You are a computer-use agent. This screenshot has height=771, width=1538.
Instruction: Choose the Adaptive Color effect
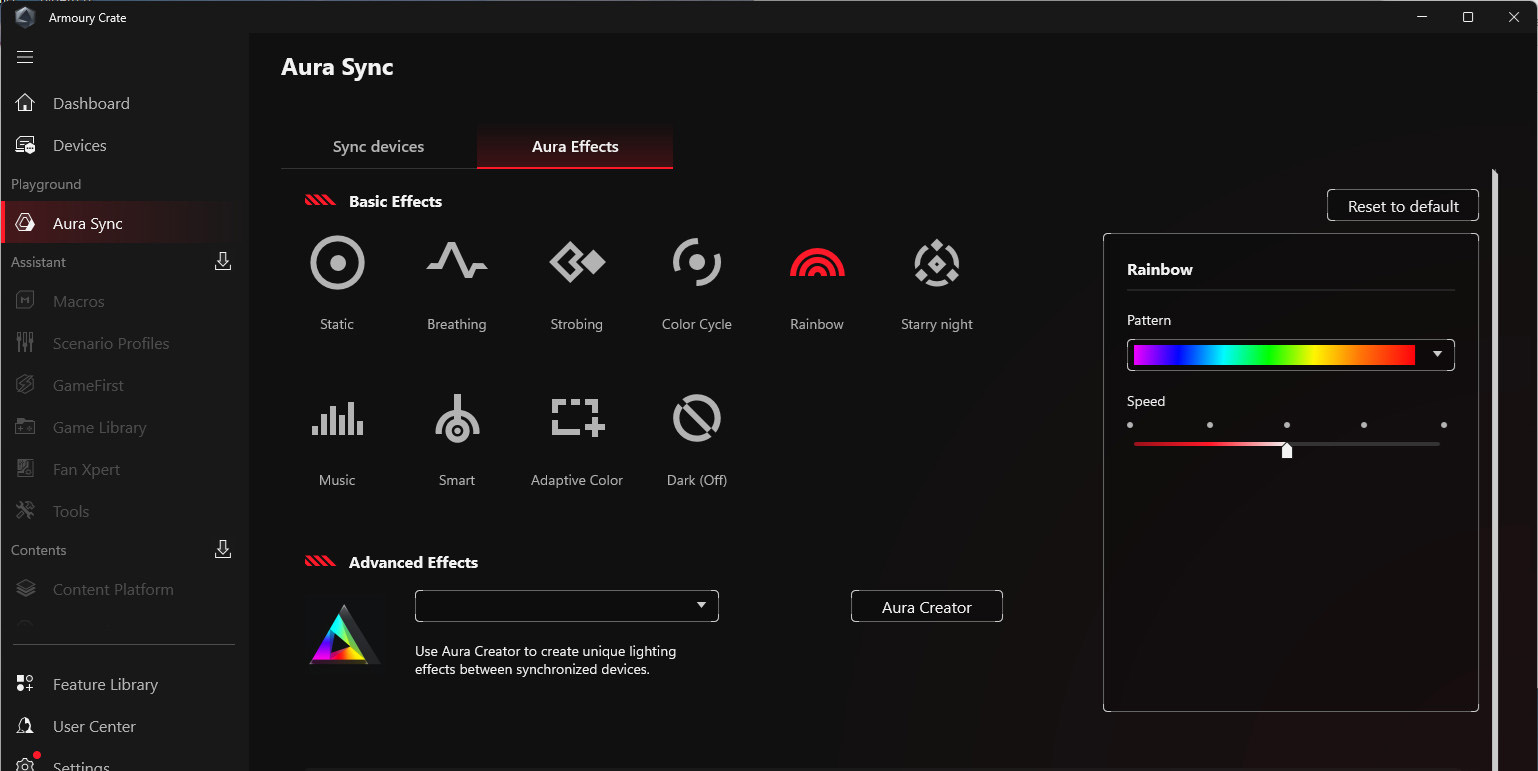[x=577, y=420]
